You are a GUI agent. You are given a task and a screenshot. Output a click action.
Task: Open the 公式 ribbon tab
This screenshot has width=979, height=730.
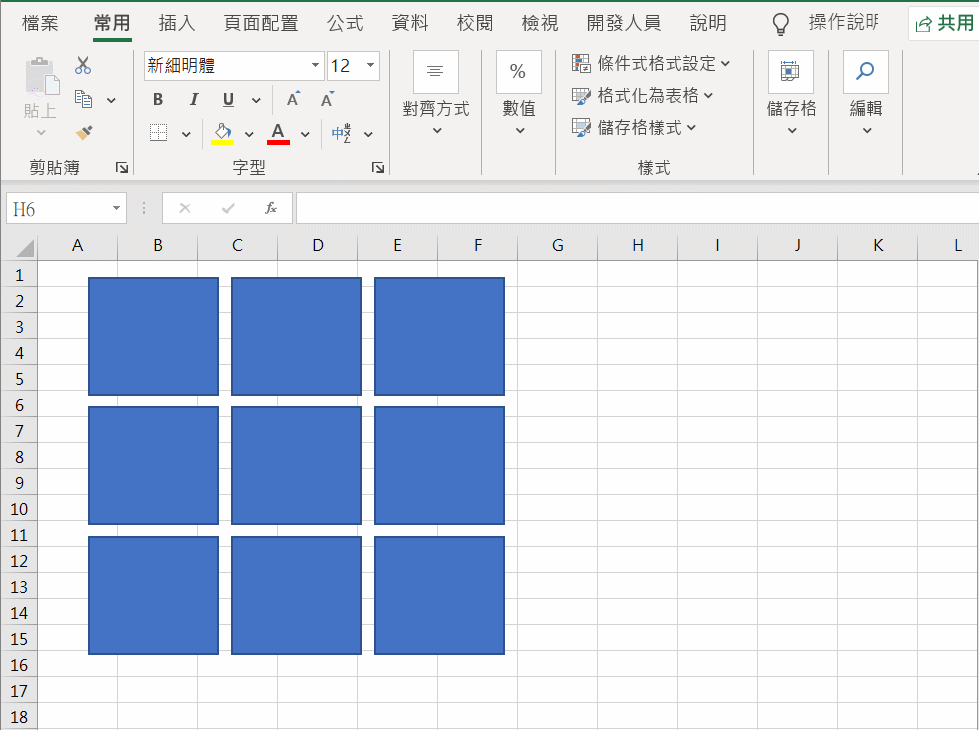click(345, 23)
